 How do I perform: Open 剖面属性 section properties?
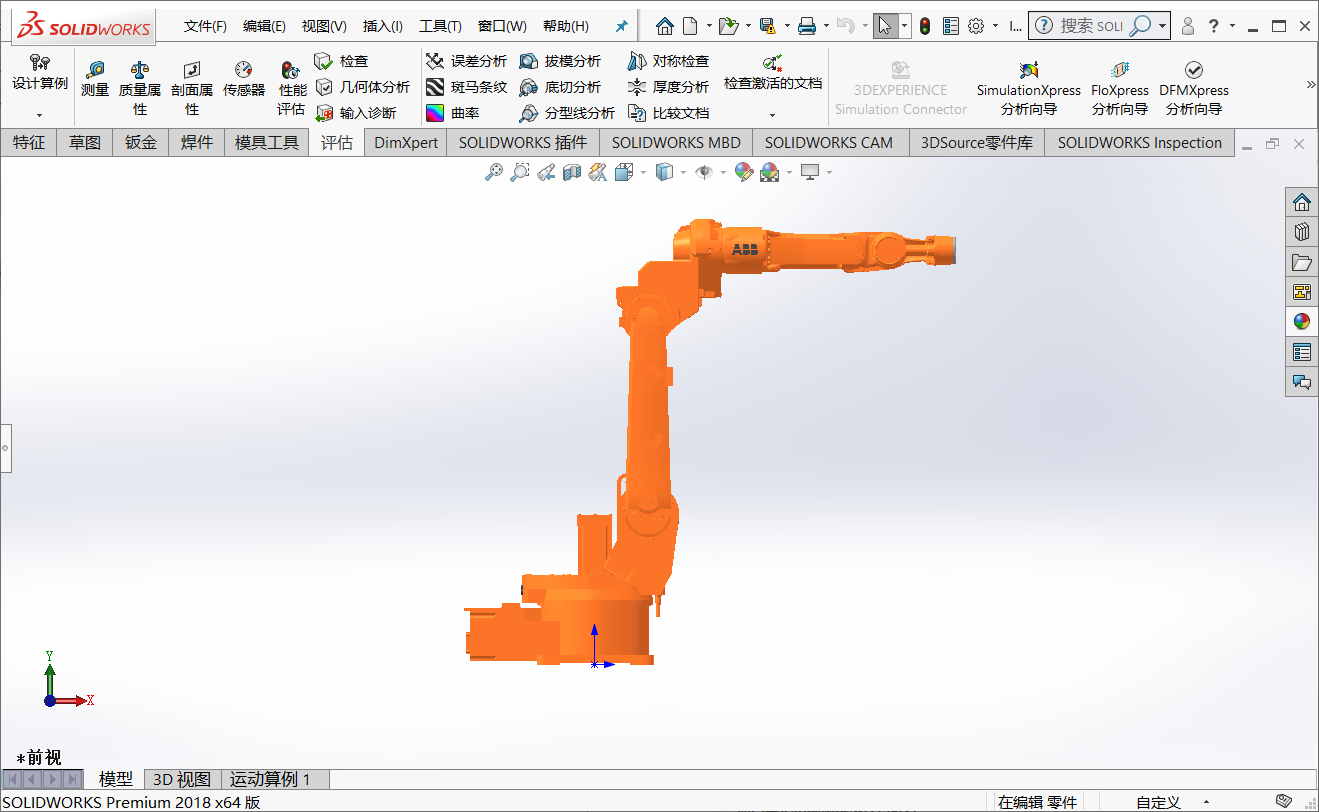click(192, 88)
